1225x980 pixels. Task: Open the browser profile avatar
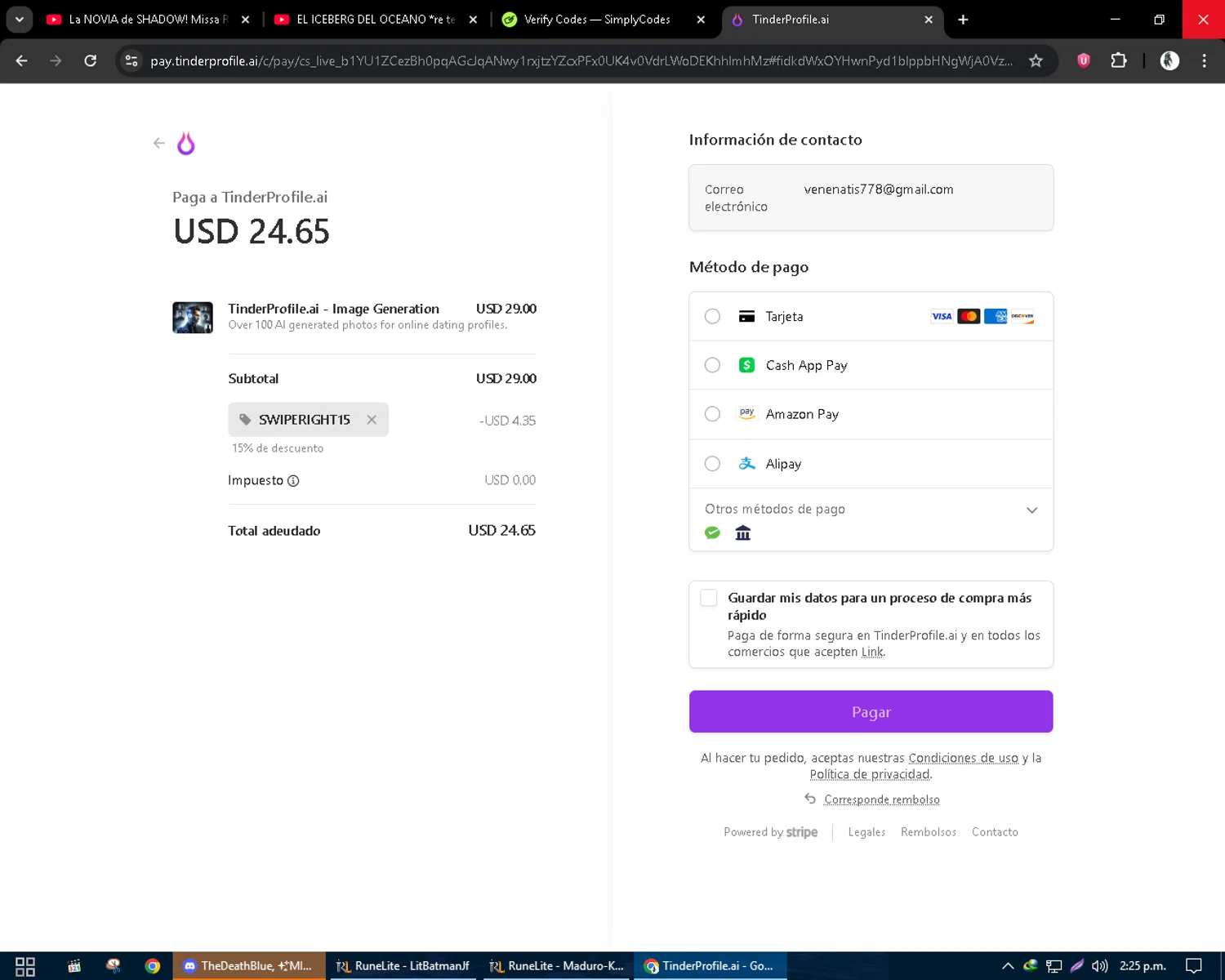1169,60
